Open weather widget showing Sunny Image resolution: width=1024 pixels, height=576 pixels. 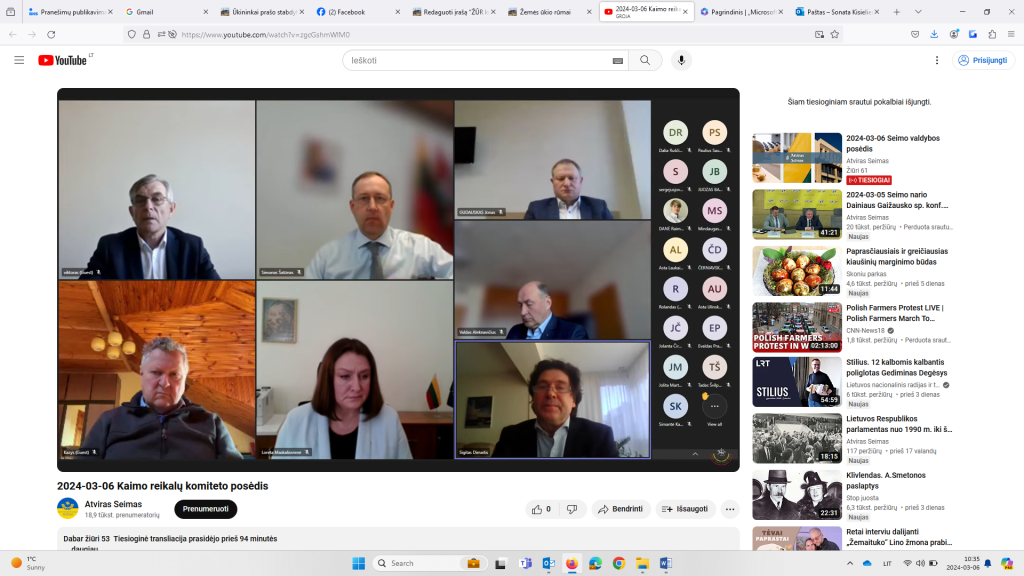tap(28, 563)
